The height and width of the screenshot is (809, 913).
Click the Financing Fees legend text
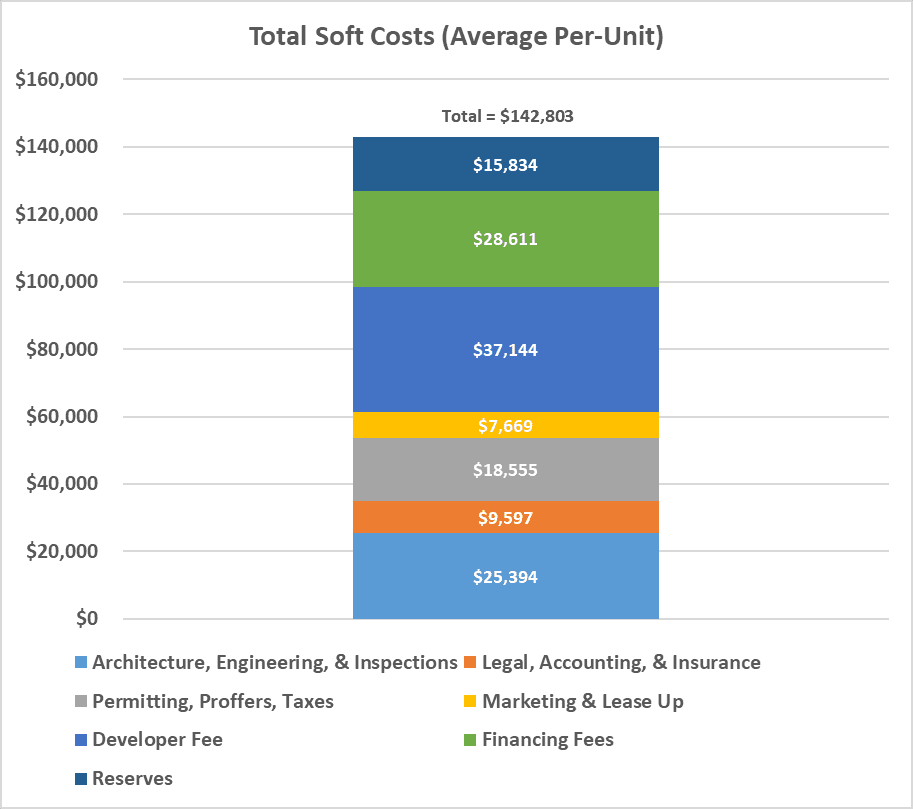click(x=548, y=740)
